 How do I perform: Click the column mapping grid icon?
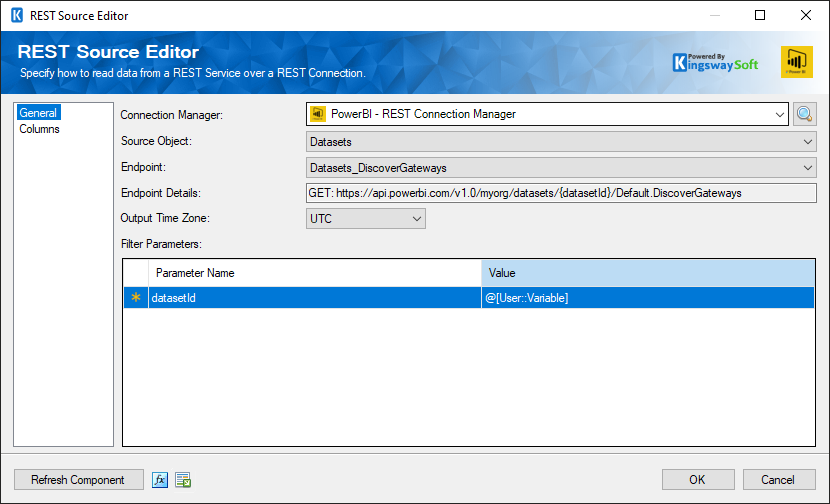[x=183, y=480]
